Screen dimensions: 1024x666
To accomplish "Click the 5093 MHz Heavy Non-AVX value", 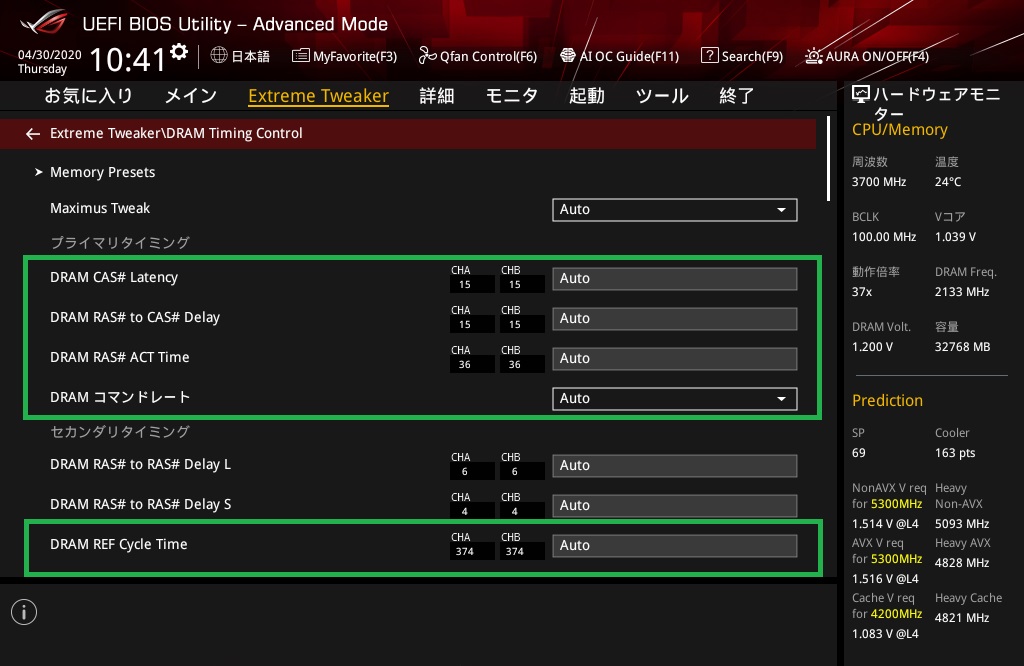I will point(962,524).
